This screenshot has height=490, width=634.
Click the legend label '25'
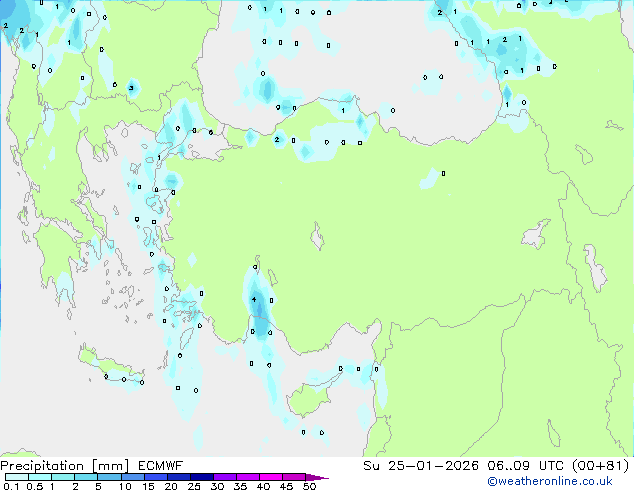coord(194,486)
